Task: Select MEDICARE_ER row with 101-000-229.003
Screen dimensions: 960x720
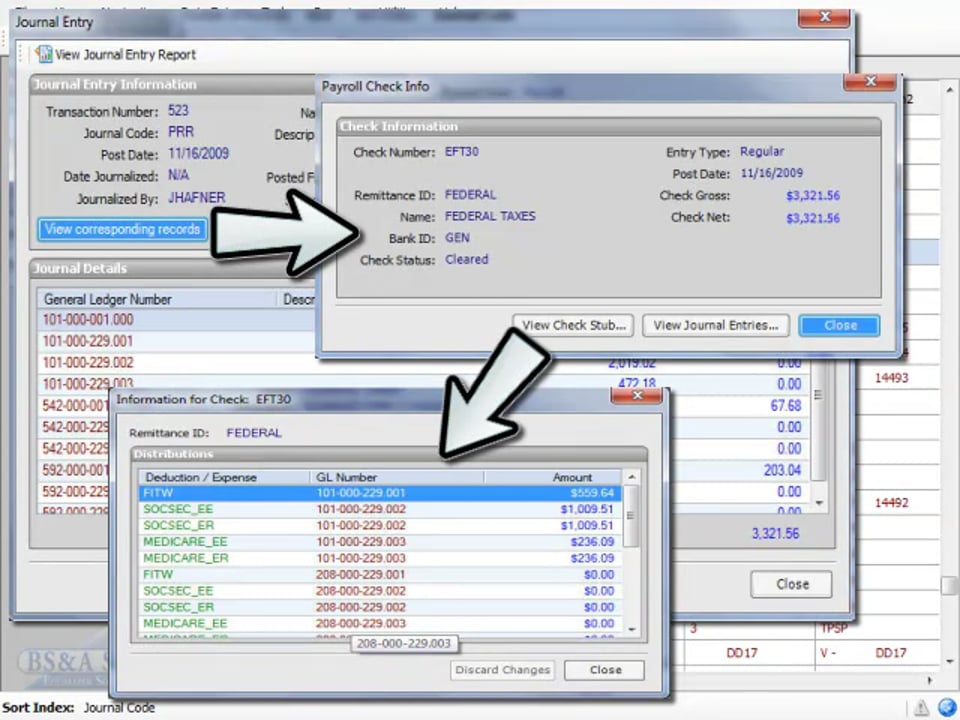Action: click(x=380, y=558)
